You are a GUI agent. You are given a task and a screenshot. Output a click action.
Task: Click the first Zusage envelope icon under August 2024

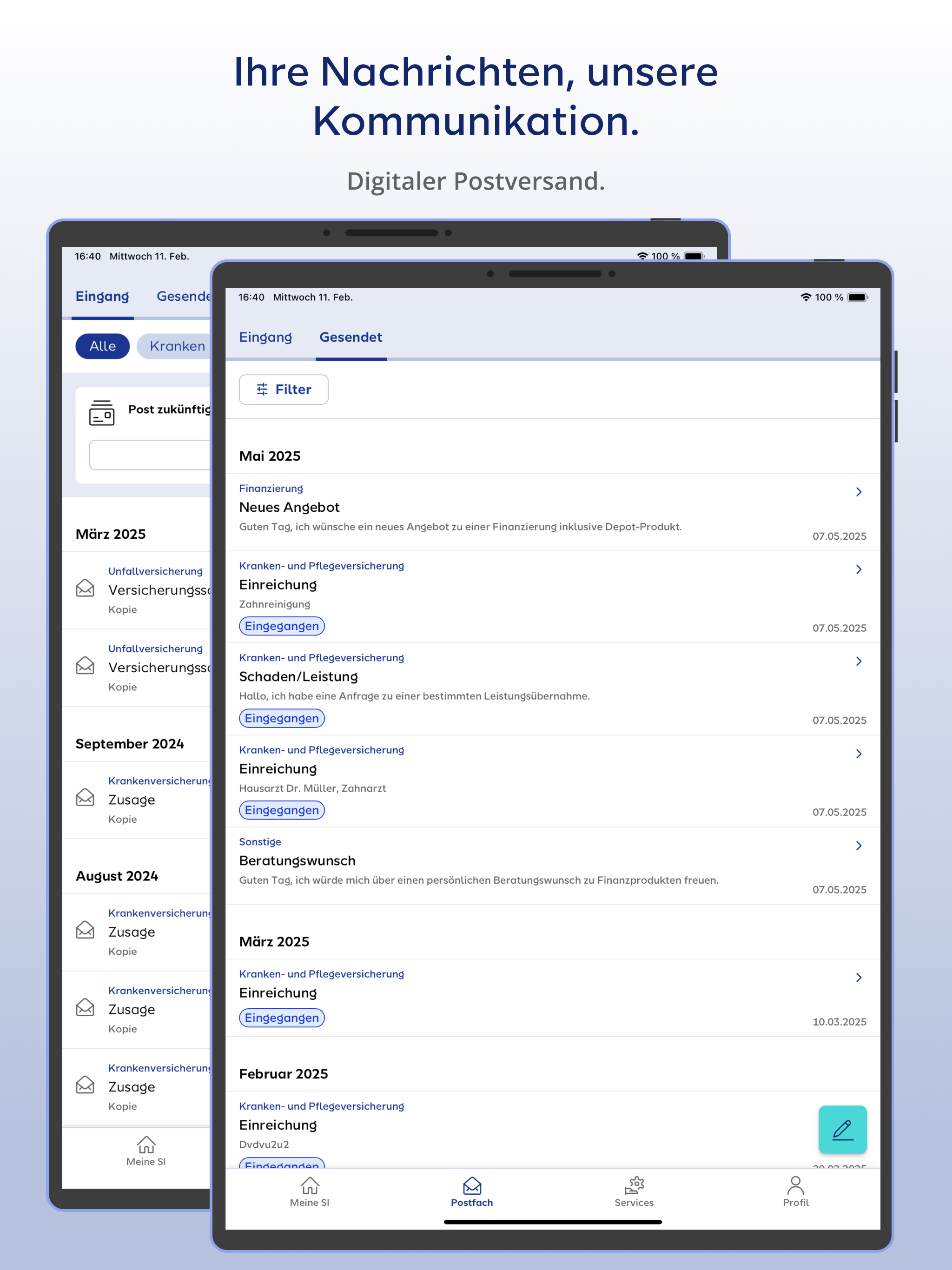(x=85, y=930)
